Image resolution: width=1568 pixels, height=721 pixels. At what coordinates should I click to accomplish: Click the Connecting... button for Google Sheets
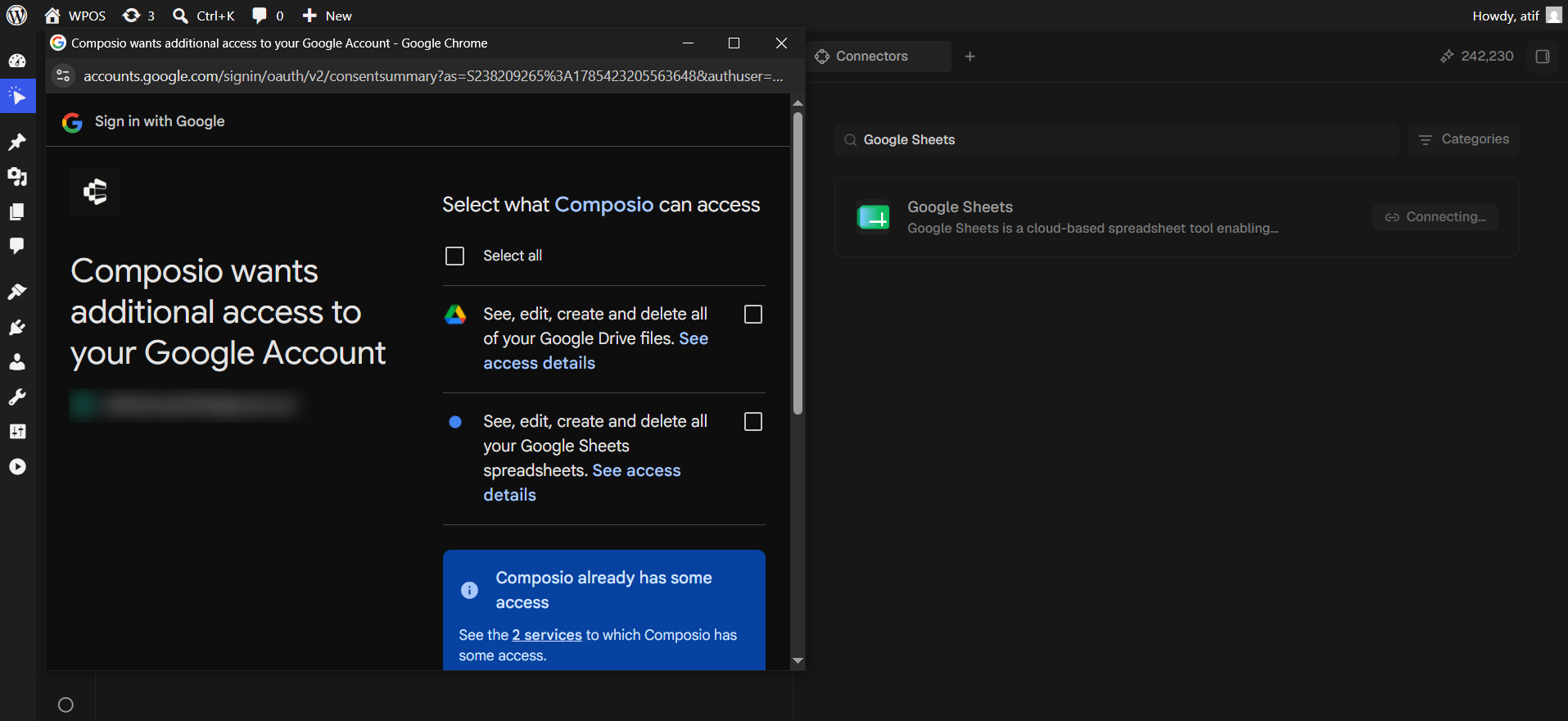(x=1435, y=217)
